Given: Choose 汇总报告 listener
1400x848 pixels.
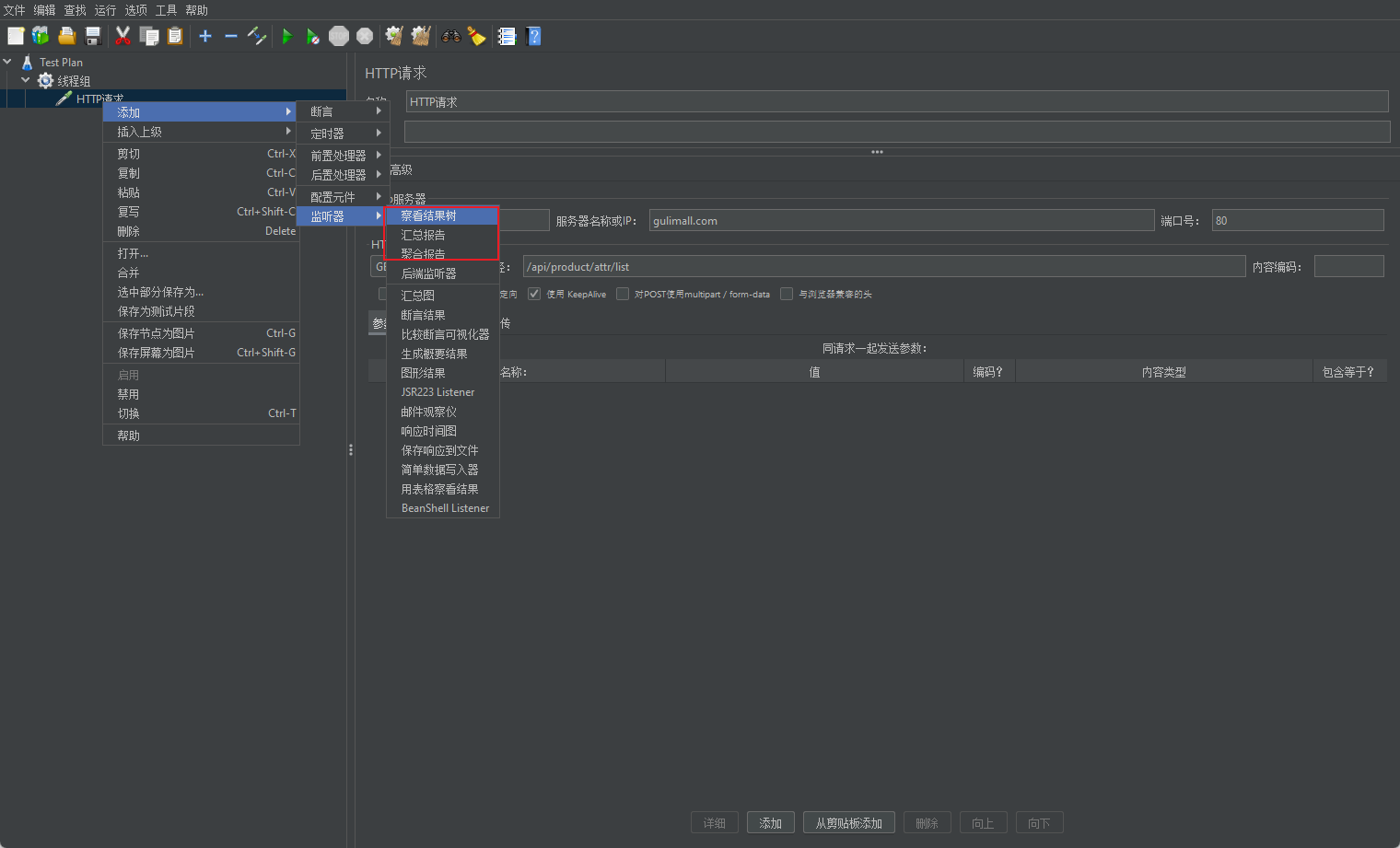Looking at the screenshot, I should click(x=442, y=235).
